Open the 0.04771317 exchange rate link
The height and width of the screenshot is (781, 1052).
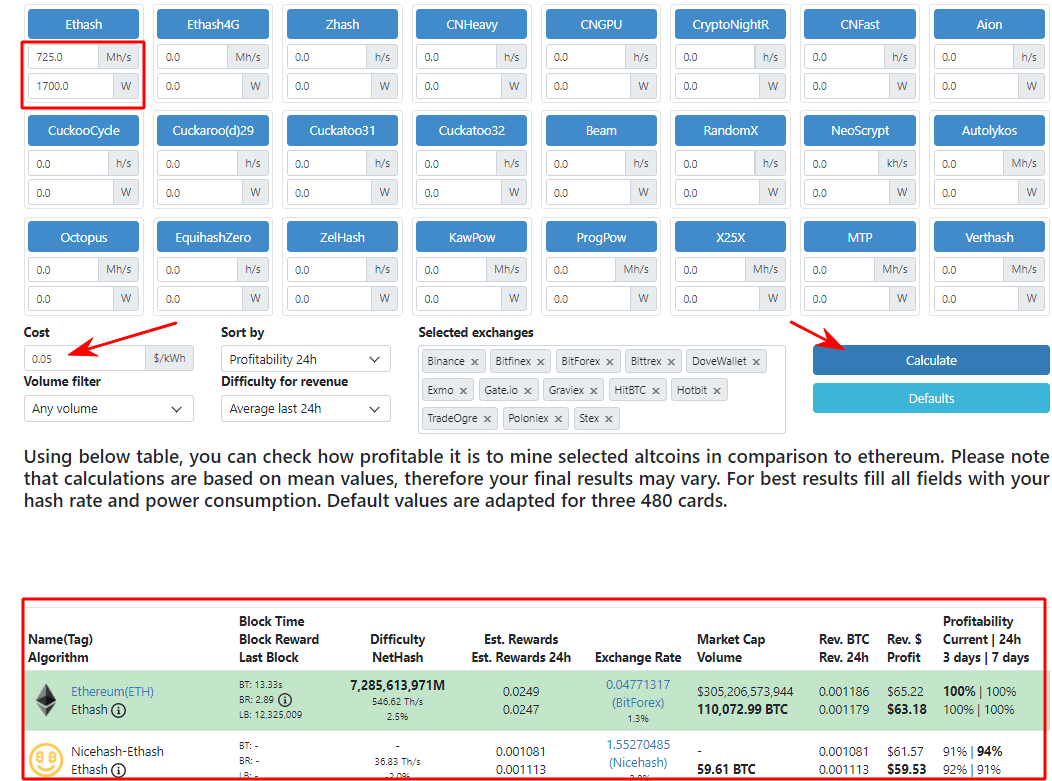point(637,685)
